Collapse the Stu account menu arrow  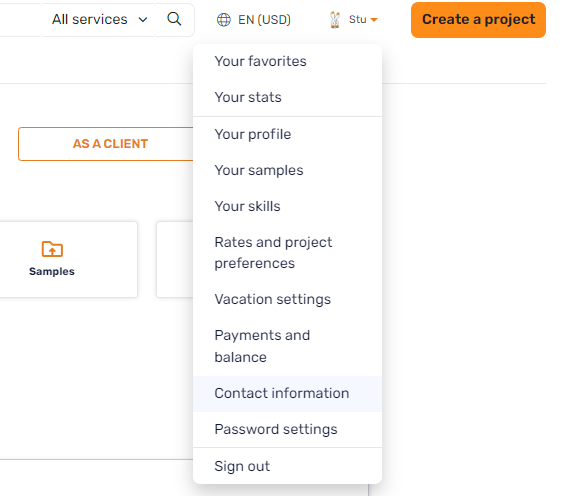(x=374, y=20)
